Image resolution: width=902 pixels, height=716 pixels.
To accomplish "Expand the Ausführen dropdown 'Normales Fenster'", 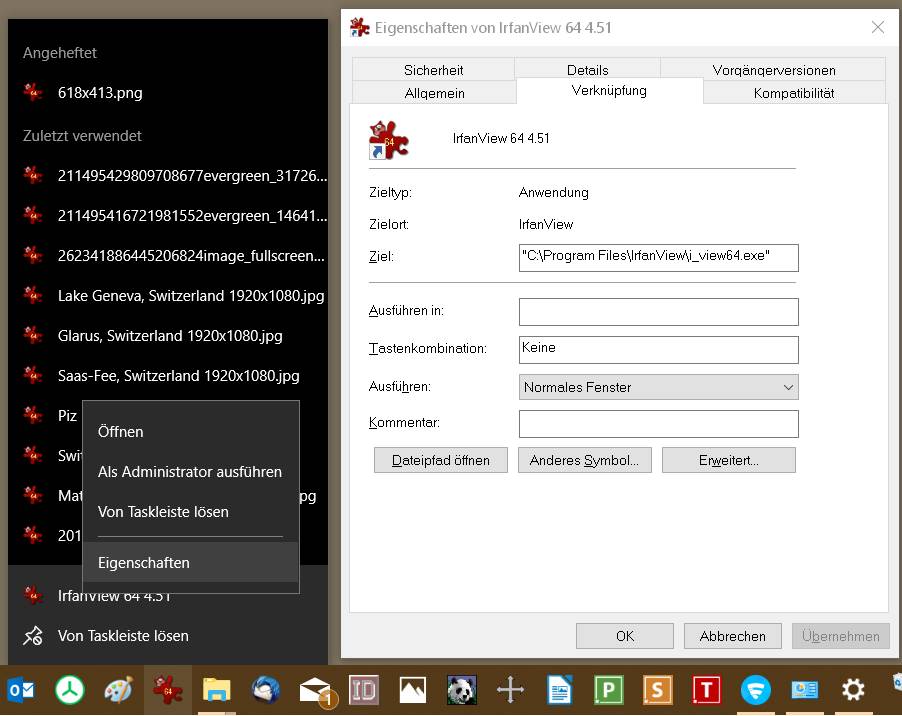I will [658, 387].
